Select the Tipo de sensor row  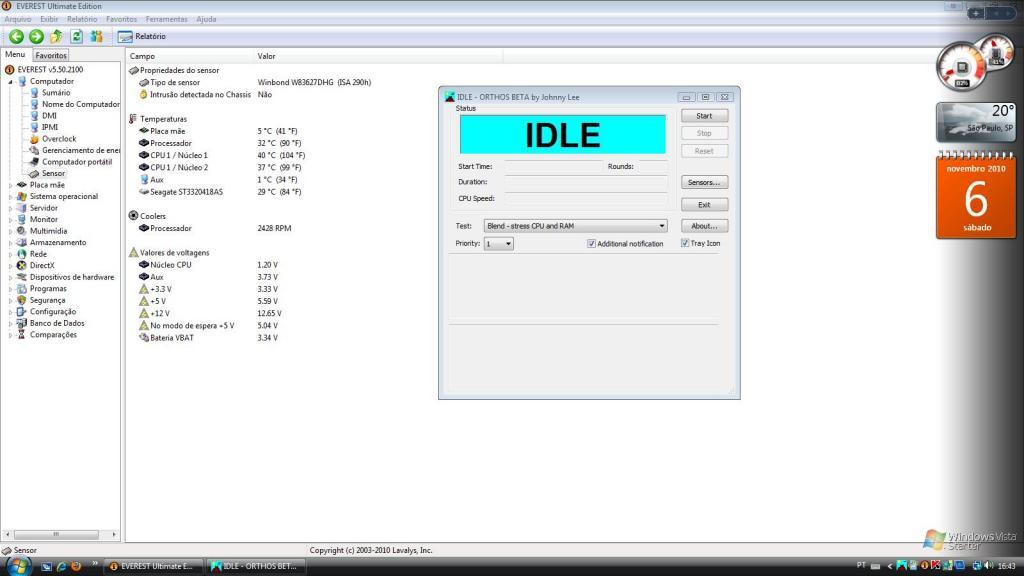tap(255, 82)
